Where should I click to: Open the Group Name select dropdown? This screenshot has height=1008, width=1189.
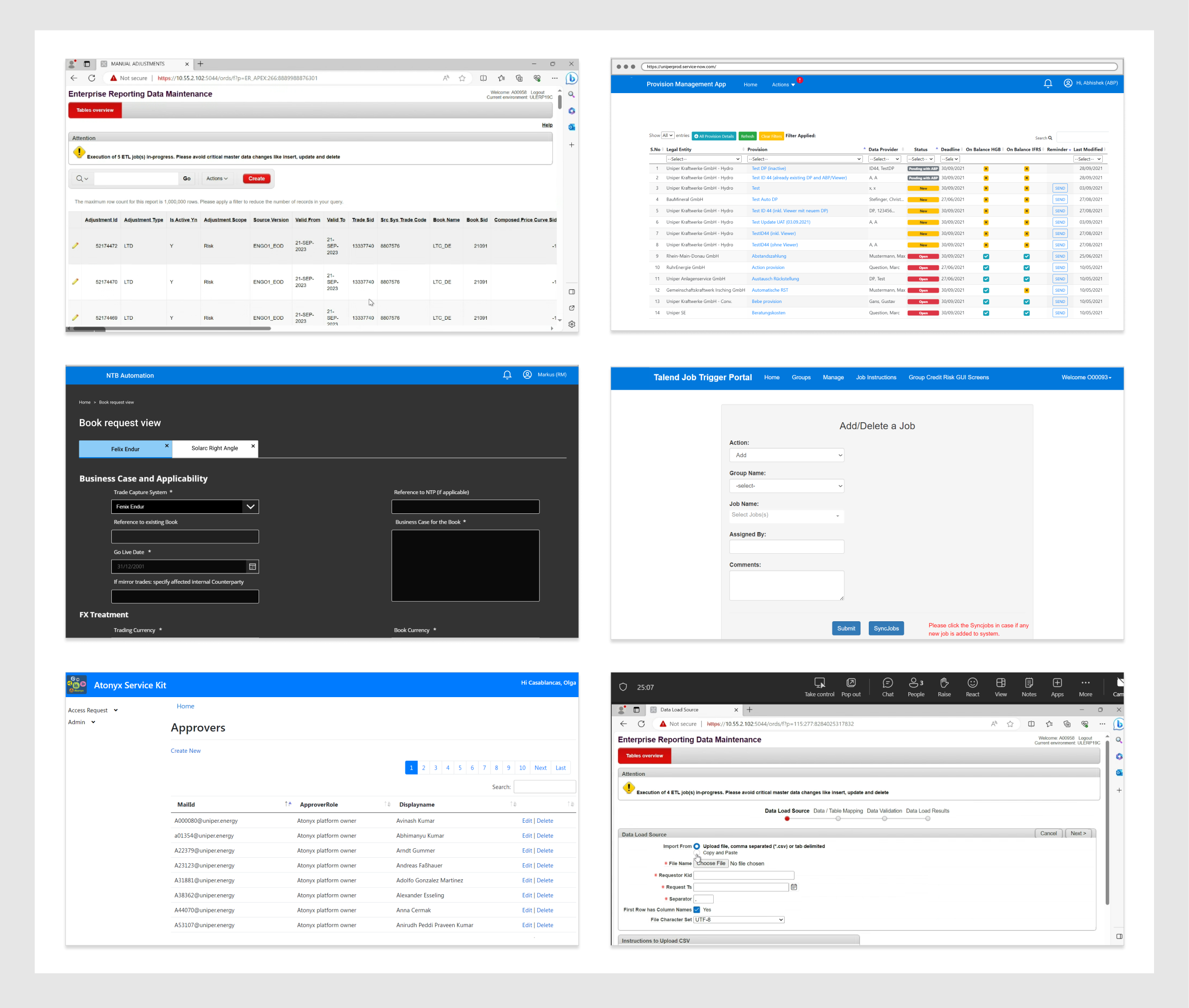coord(786,486)
